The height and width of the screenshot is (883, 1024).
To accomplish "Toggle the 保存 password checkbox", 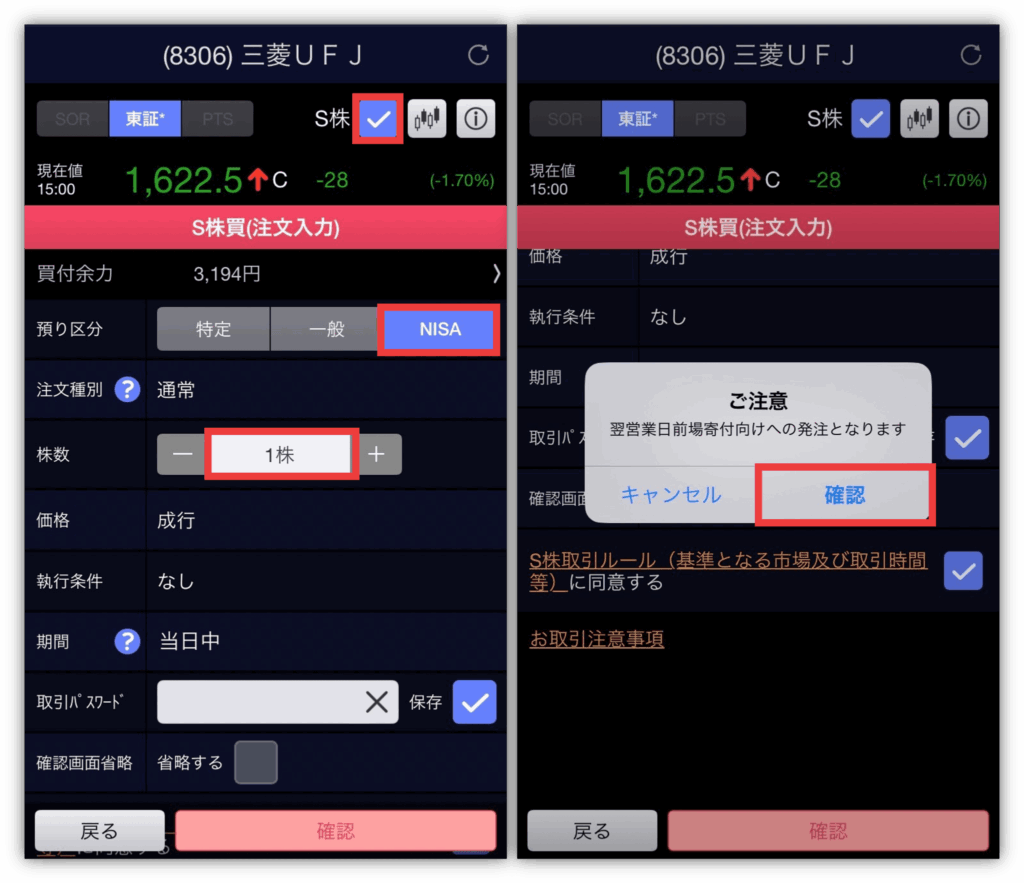I will coord(475,702).
